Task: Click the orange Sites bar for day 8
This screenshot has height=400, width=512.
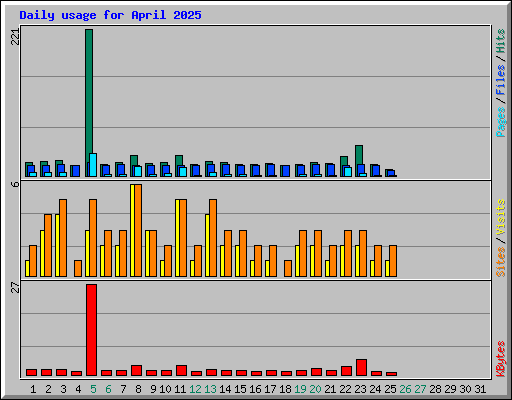Action: click(138, 230)
